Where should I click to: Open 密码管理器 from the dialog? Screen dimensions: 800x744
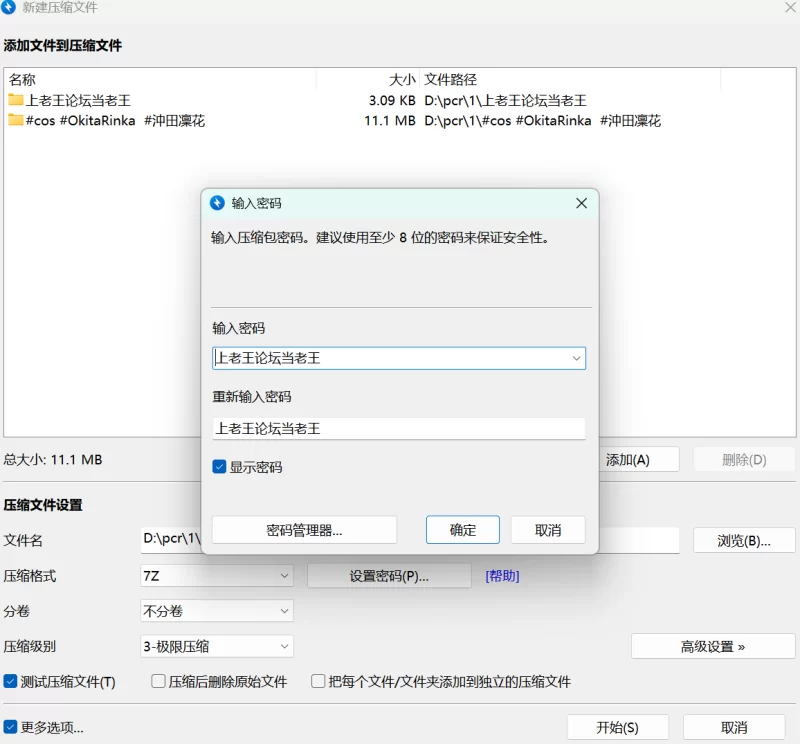304,530
